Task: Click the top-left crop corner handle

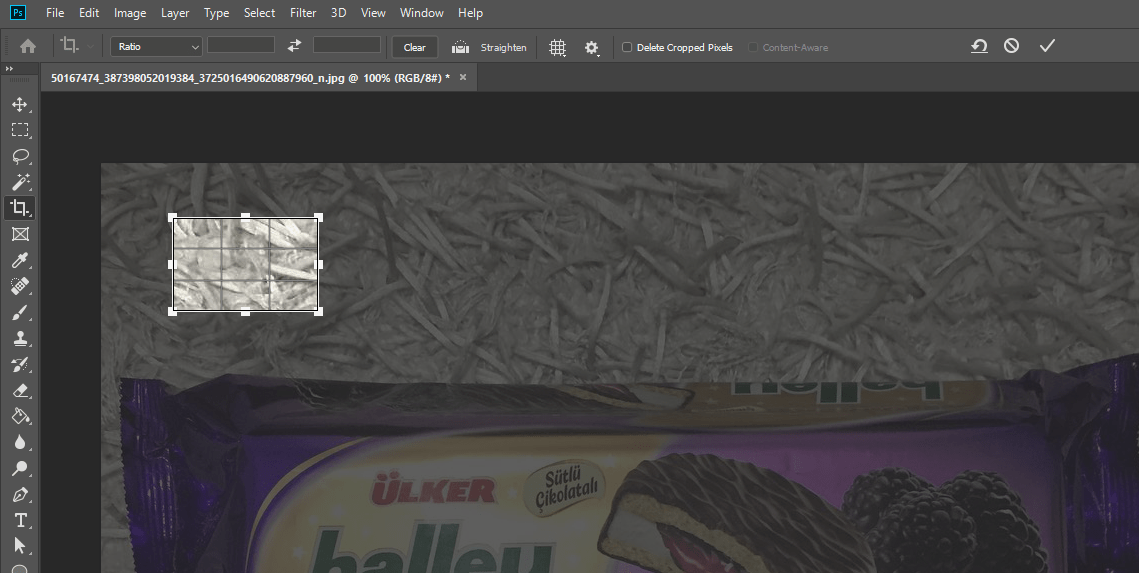Action: (173, 218)
